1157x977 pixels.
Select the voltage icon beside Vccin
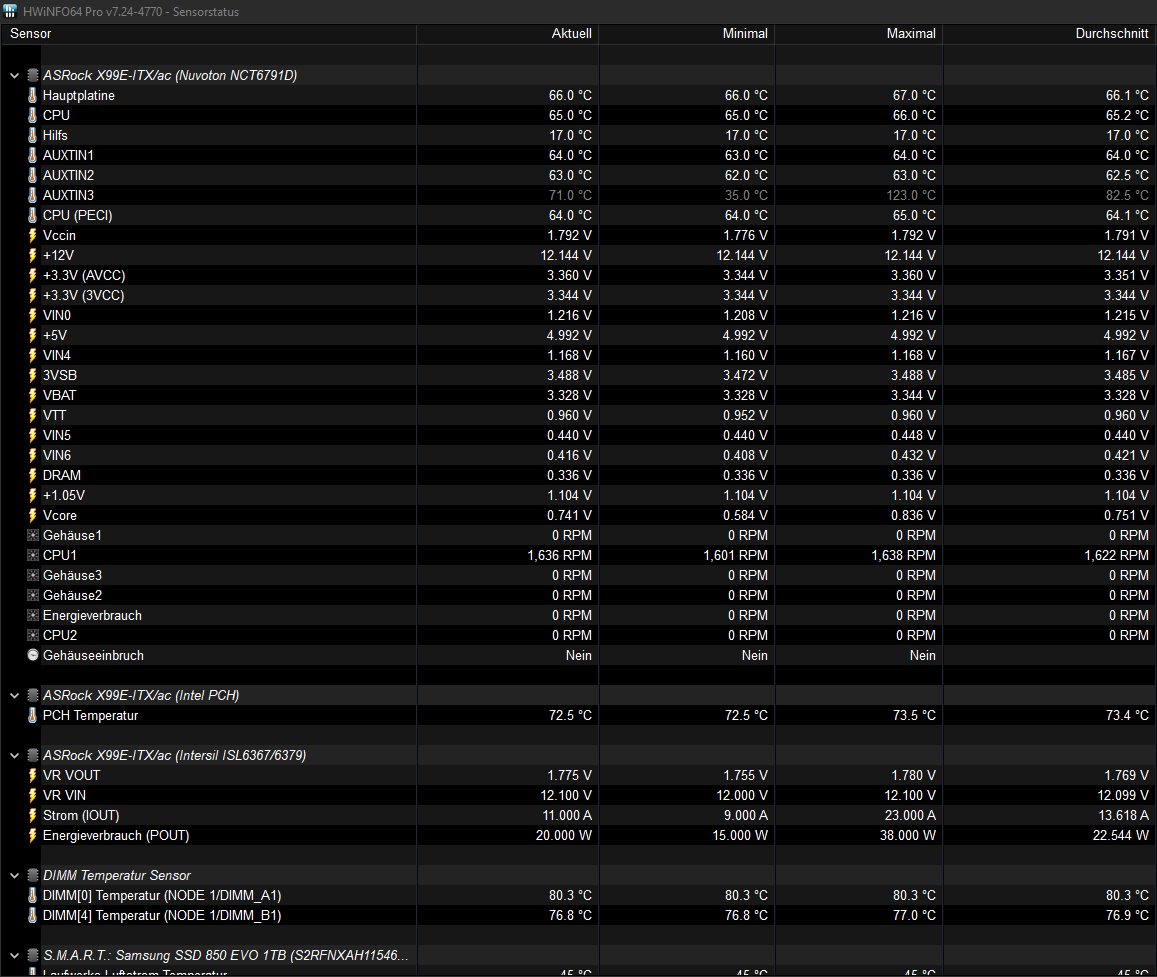(x=32, y=235)
